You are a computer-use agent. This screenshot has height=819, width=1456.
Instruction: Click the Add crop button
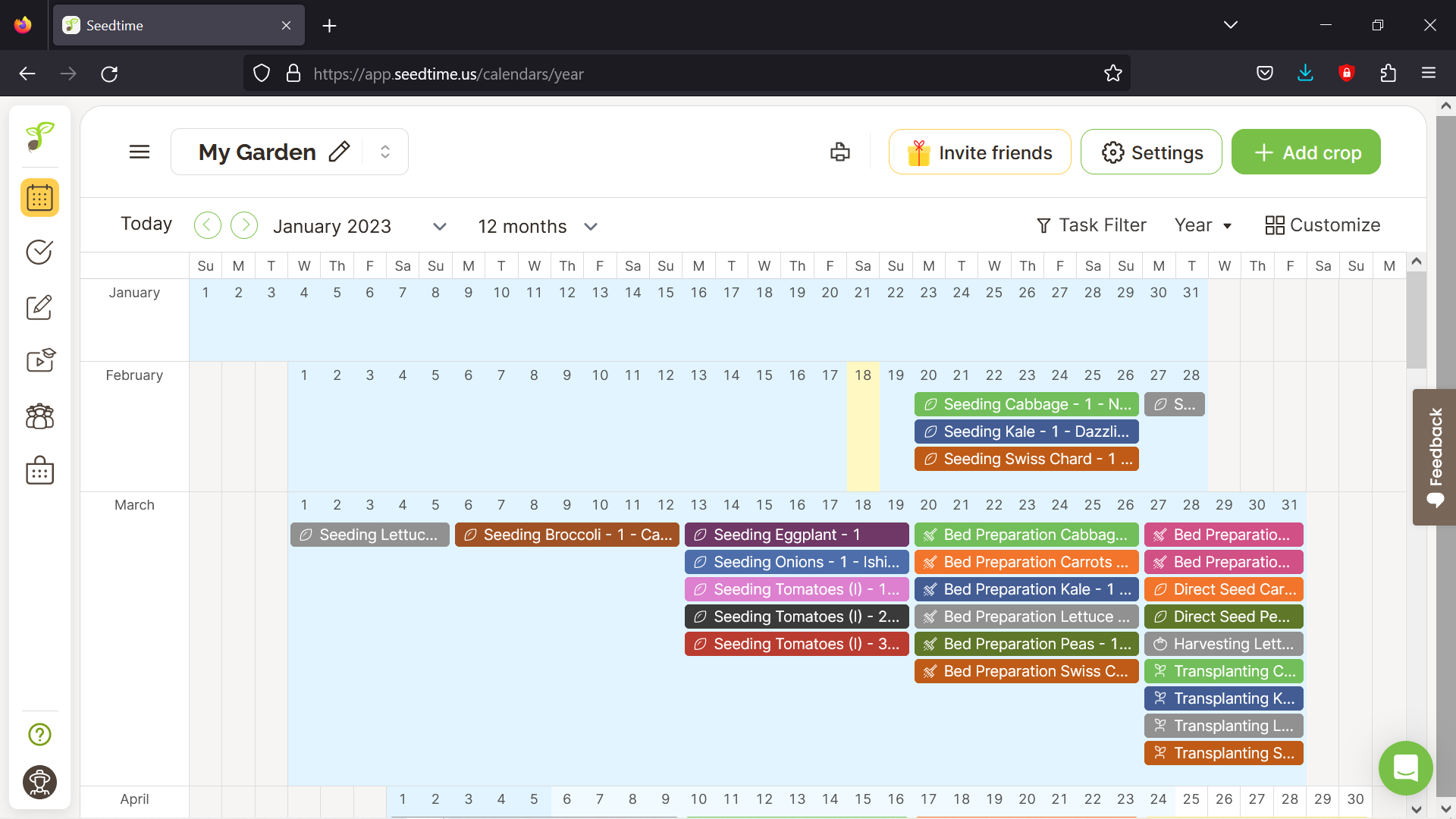pos(1305,152)
